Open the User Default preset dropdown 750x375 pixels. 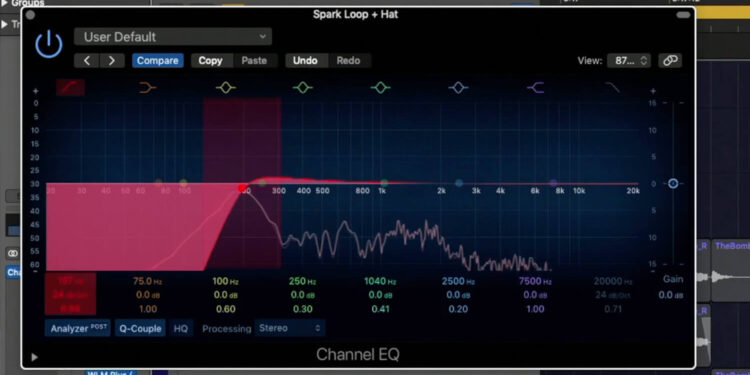(173, 37)
